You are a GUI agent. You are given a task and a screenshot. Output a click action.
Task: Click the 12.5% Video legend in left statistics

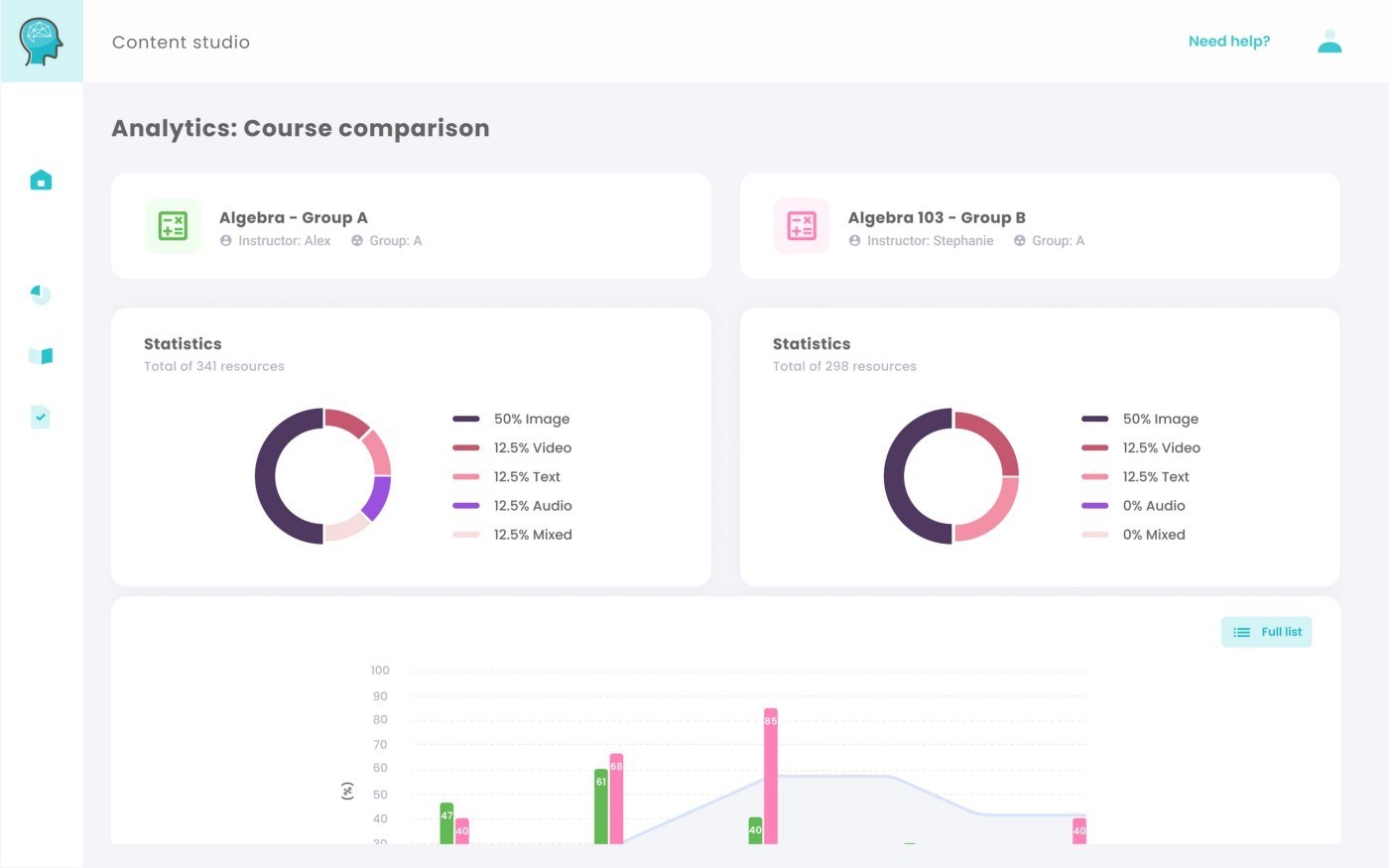click(x=512, y=447)
